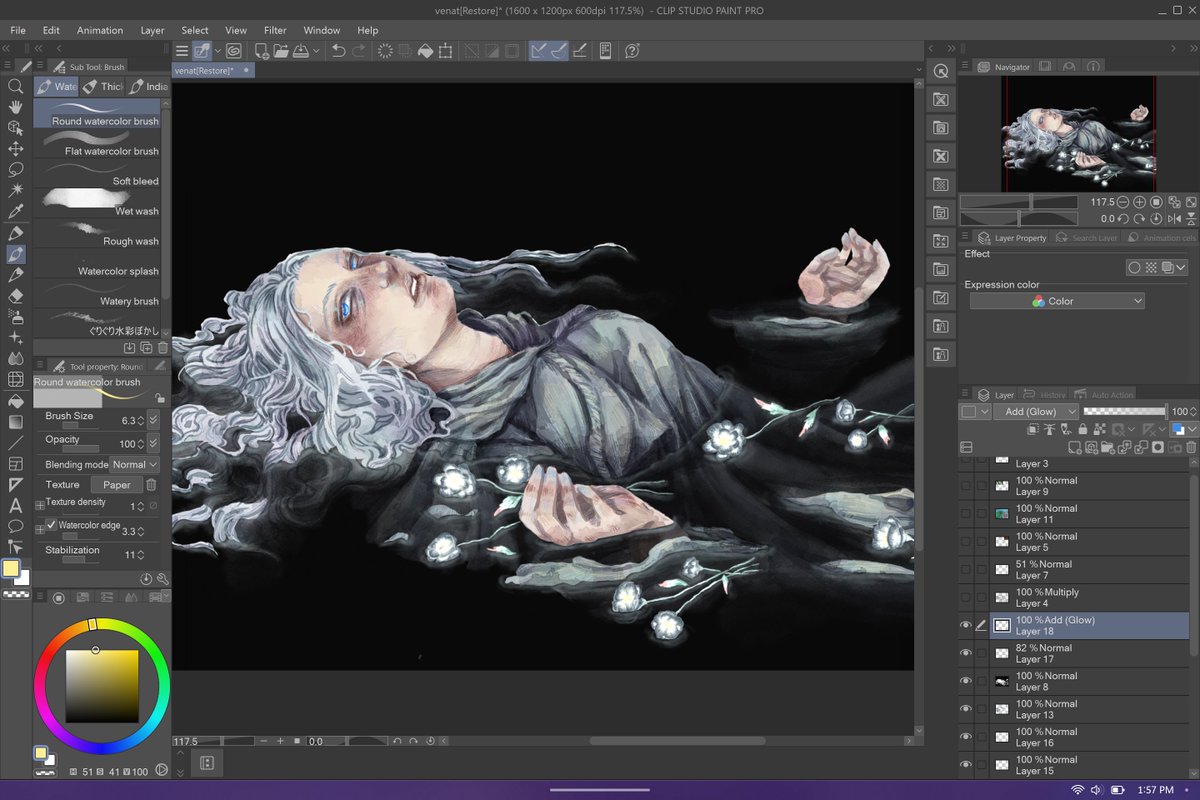Delete the current layer with trash icon

(1190, 448)
